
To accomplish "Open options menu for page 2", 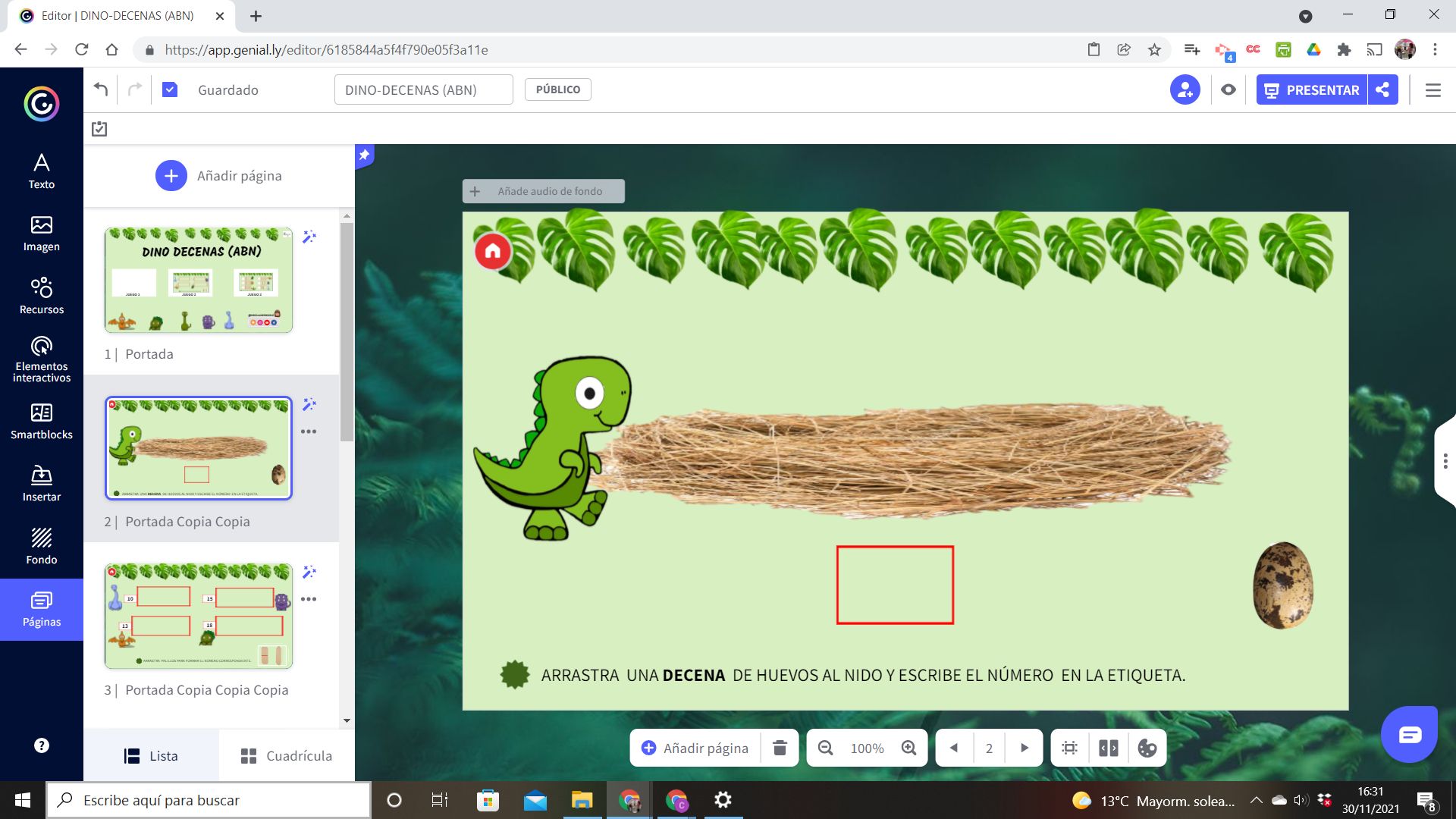I will click(309, 431).
